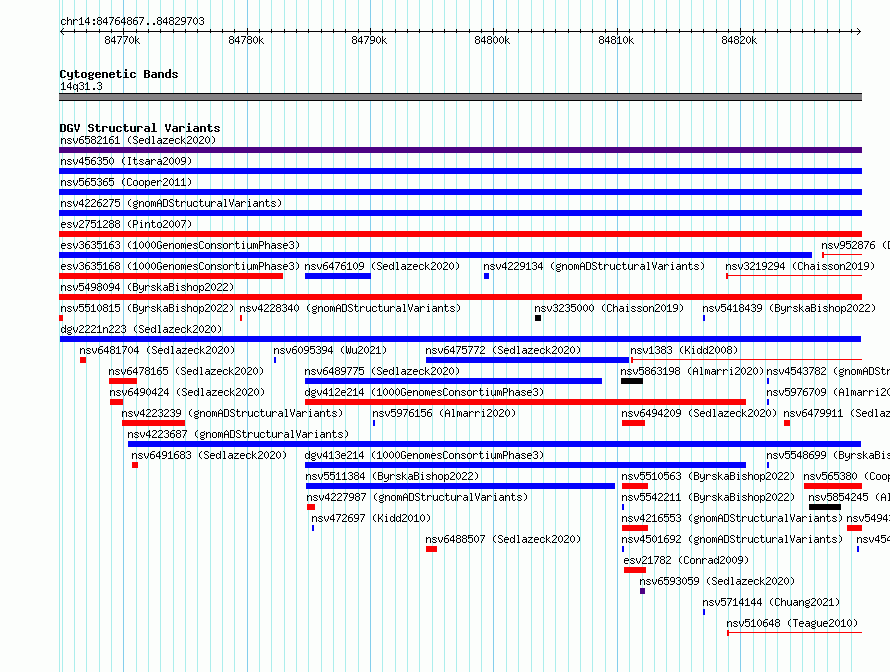Click the 84810k ruler position
The image size is (890, 672).
[616, 40]
